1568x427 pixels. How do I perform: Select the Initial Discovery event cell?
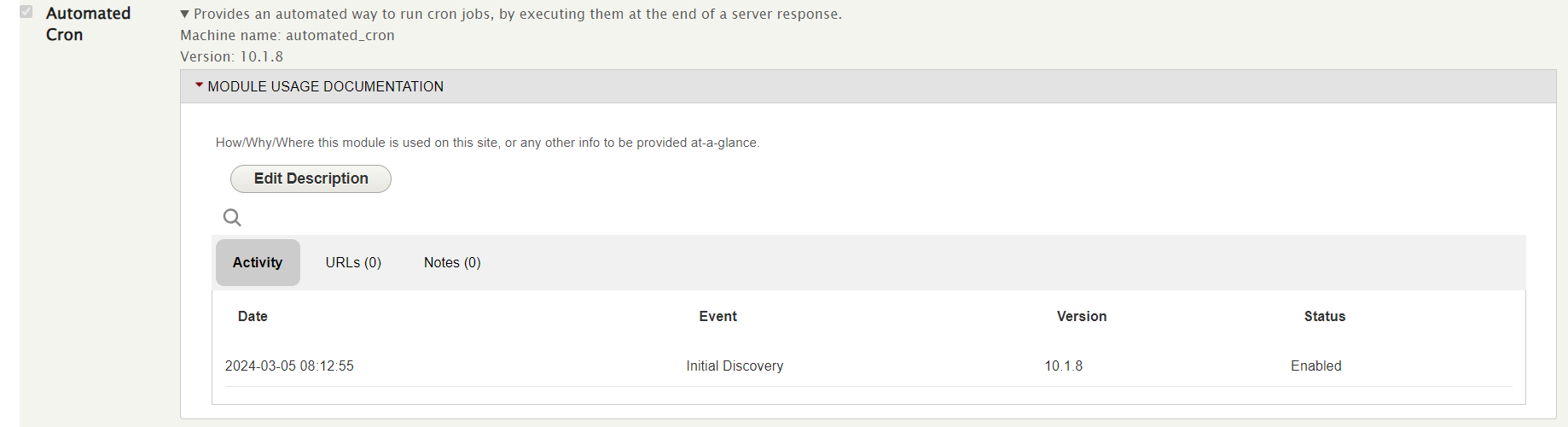point(735,366)
